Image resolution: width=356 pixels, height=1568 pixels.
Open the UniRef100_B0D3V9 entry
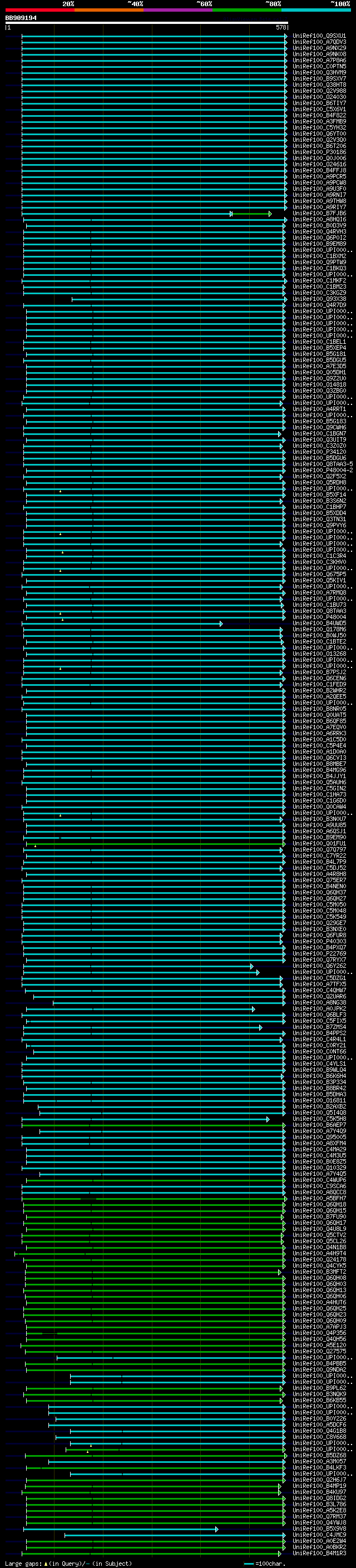(319, 226)
